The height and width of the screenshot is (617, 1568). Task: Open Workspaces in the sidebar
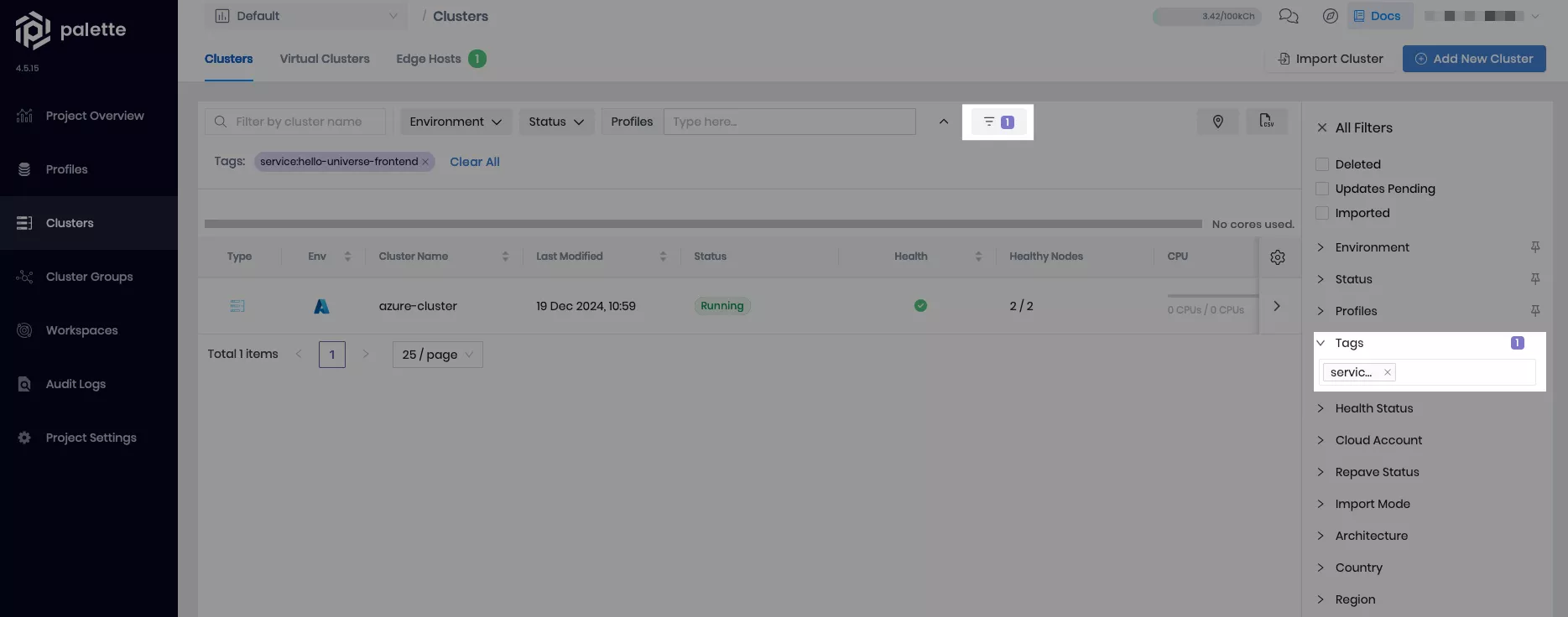click(x=89, y=330)
